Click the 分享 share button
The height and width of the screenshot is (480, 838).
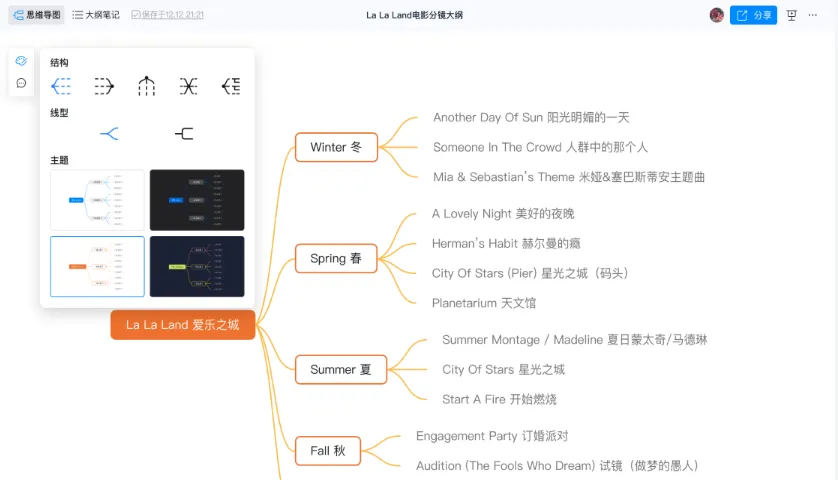pos(753,15)
